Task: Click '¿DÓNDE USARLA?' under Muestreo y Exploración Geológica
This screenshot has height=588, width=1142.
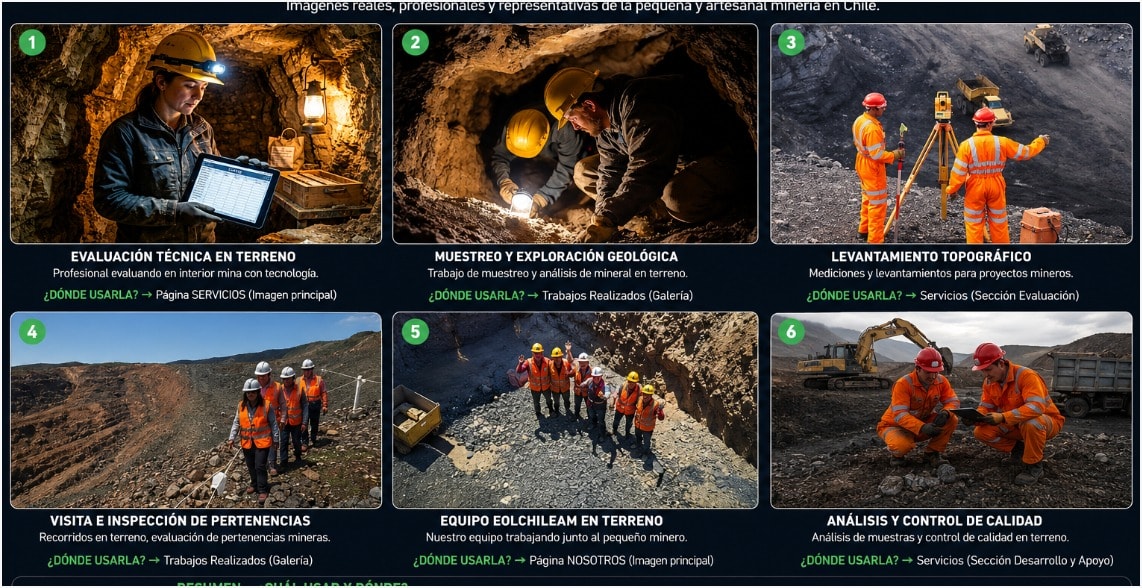Action: coord(476,295)
